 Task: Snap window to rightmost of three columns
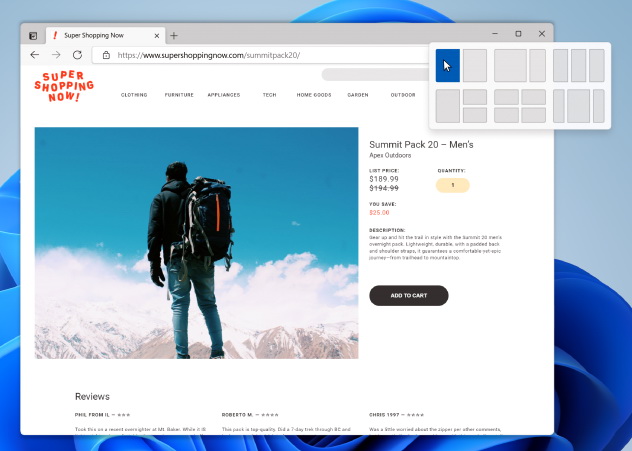coord(597,66)
